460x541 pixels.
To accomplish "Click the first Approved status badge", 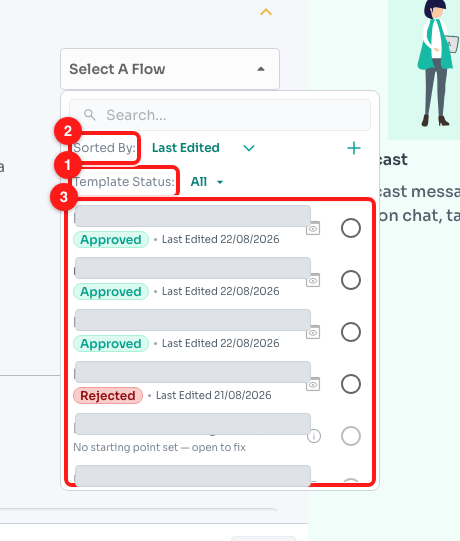I will tap(111, 239).
